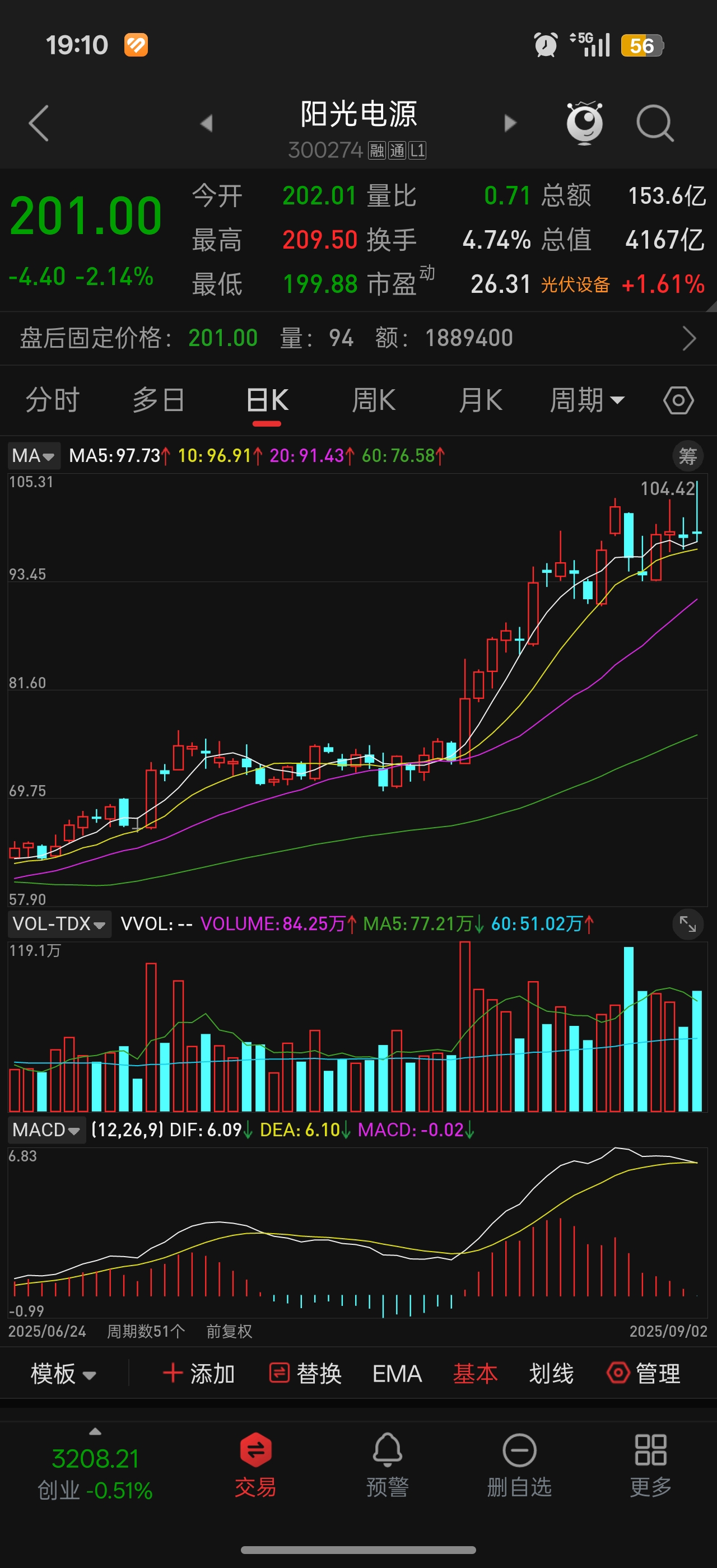717x1568 pixels.
Task: Open the 模板 template dropdown
Action: [x=63, y=1374]
